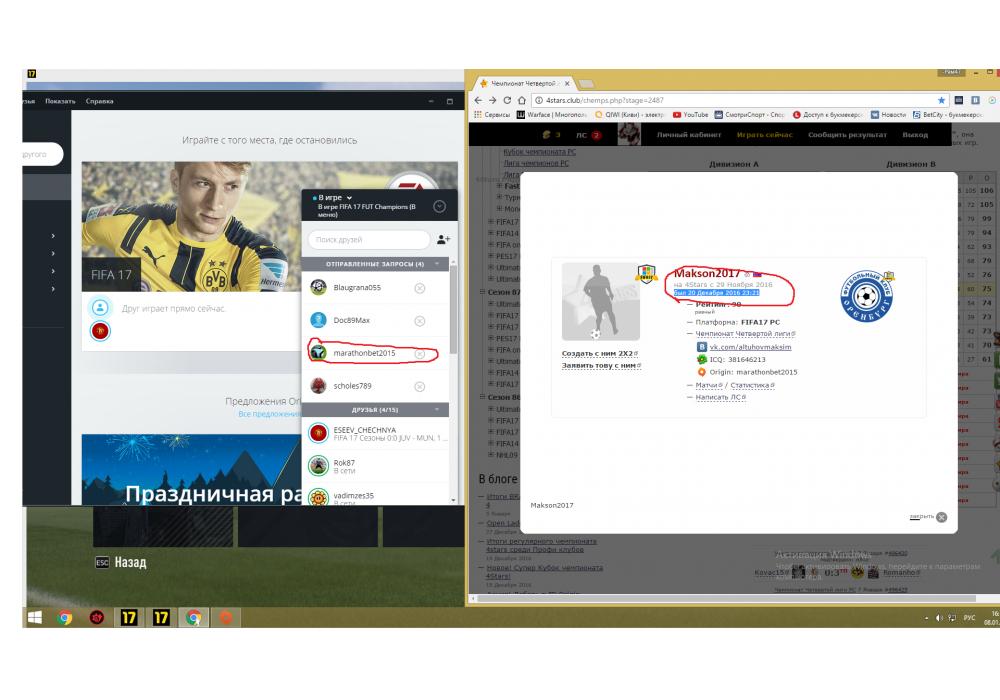Click the Orenburg football club badge

[866, 296]
